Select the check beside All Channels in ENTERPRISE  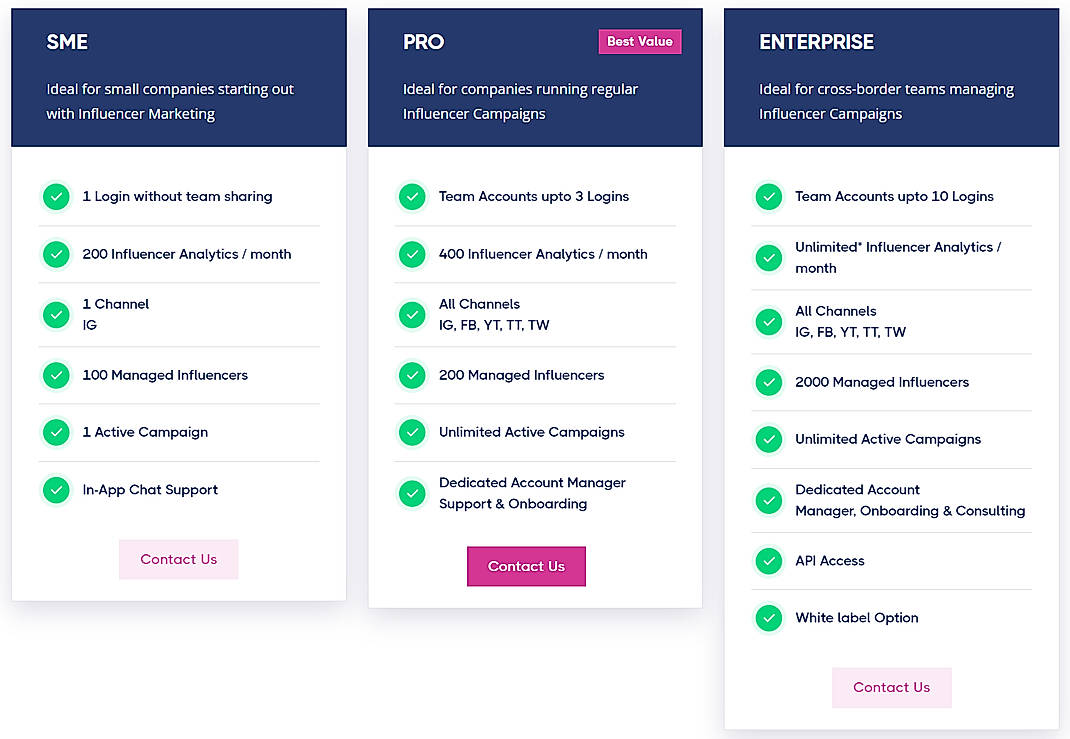tap(768, 321)
